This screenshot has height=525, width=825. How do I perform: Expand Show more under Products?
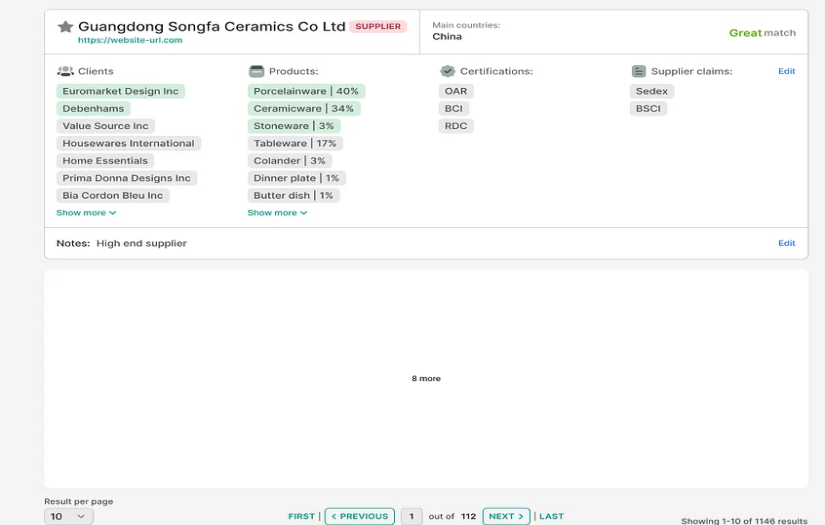(x=277, y=213)
